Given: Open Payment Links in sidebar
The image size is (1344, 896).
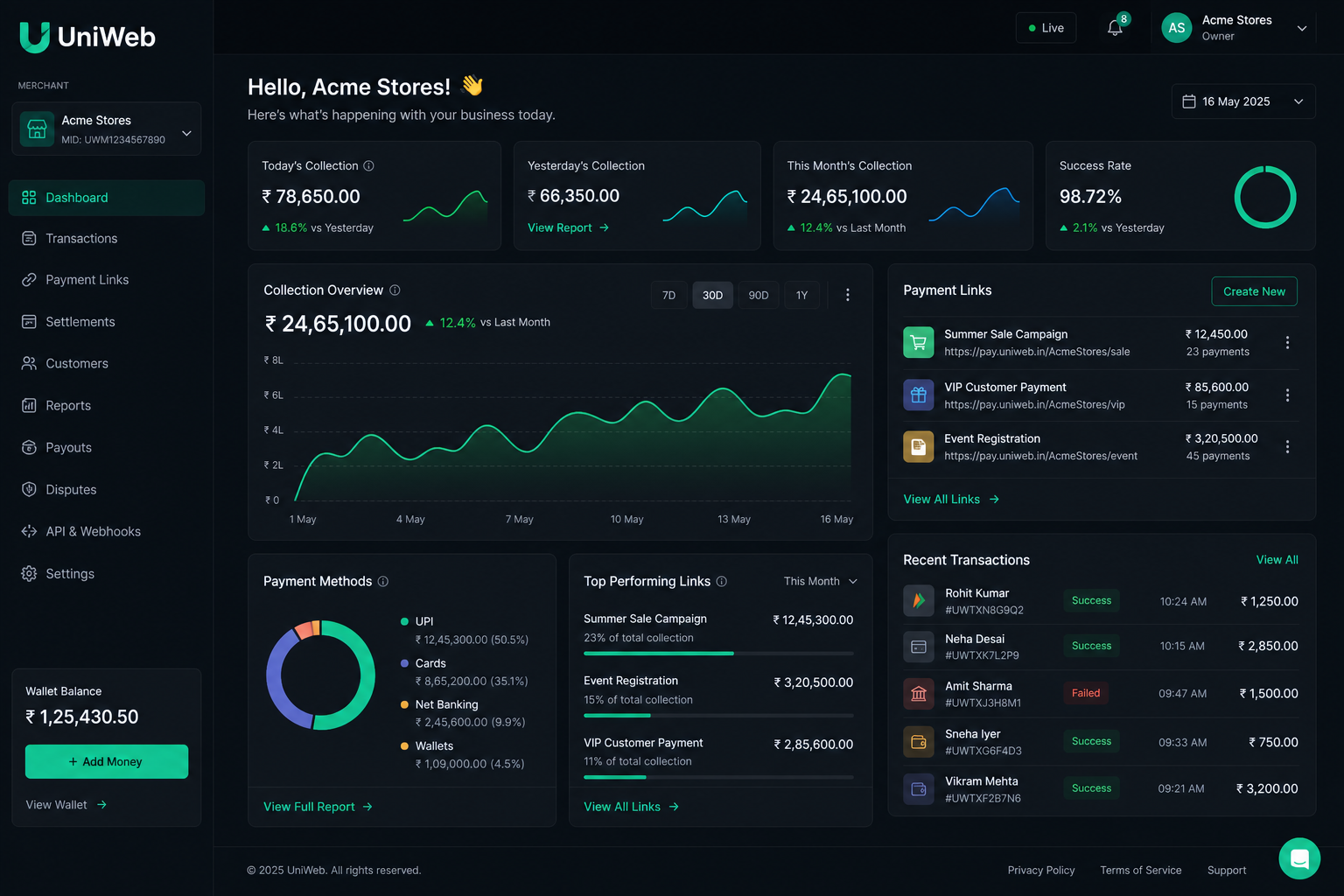Looking at the screenshot, I should [x=107, y=280].
